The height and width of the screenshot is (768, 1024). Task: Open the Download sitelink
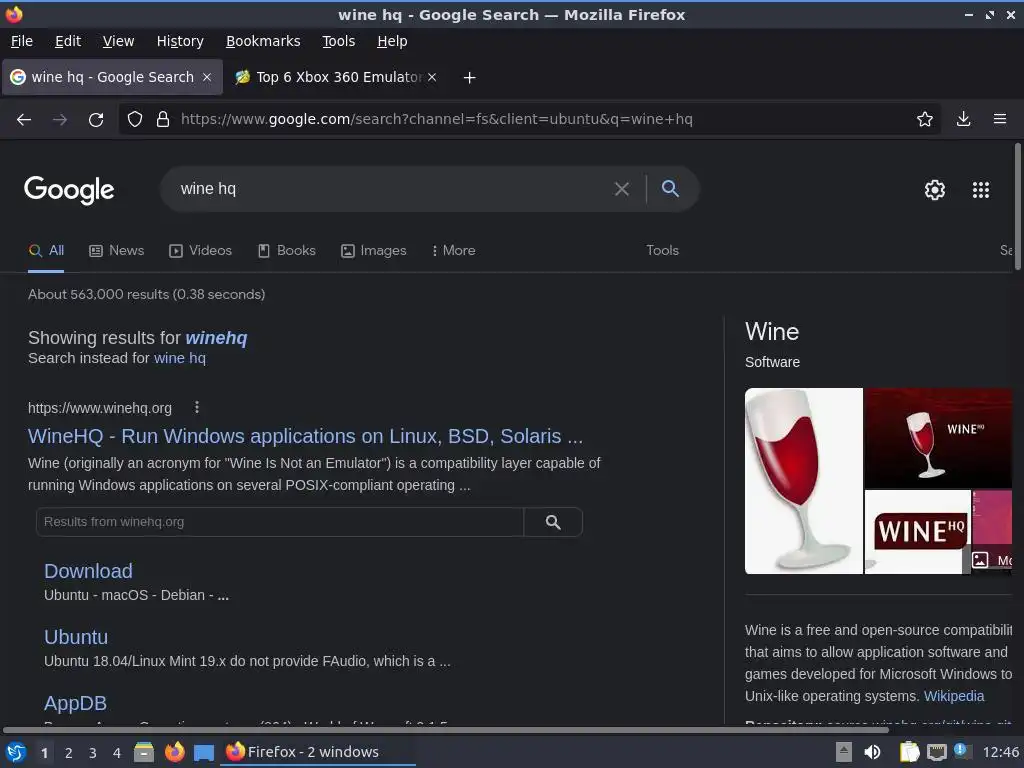click(x=88, y=571)
